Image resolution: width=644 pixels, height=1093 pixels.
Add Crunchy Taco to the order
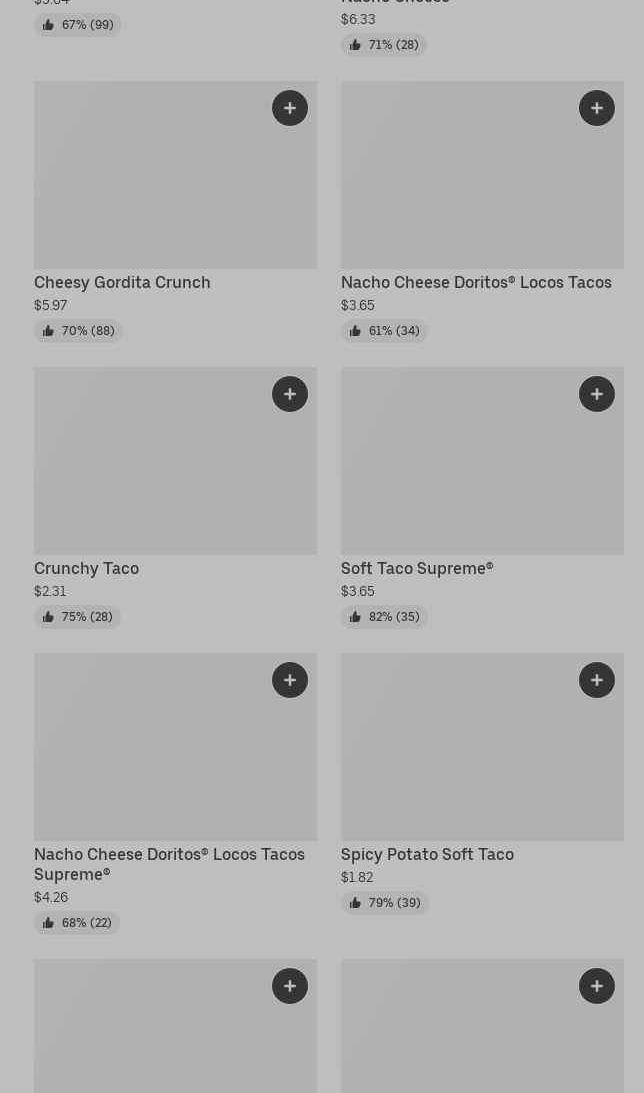click(290, 394)
